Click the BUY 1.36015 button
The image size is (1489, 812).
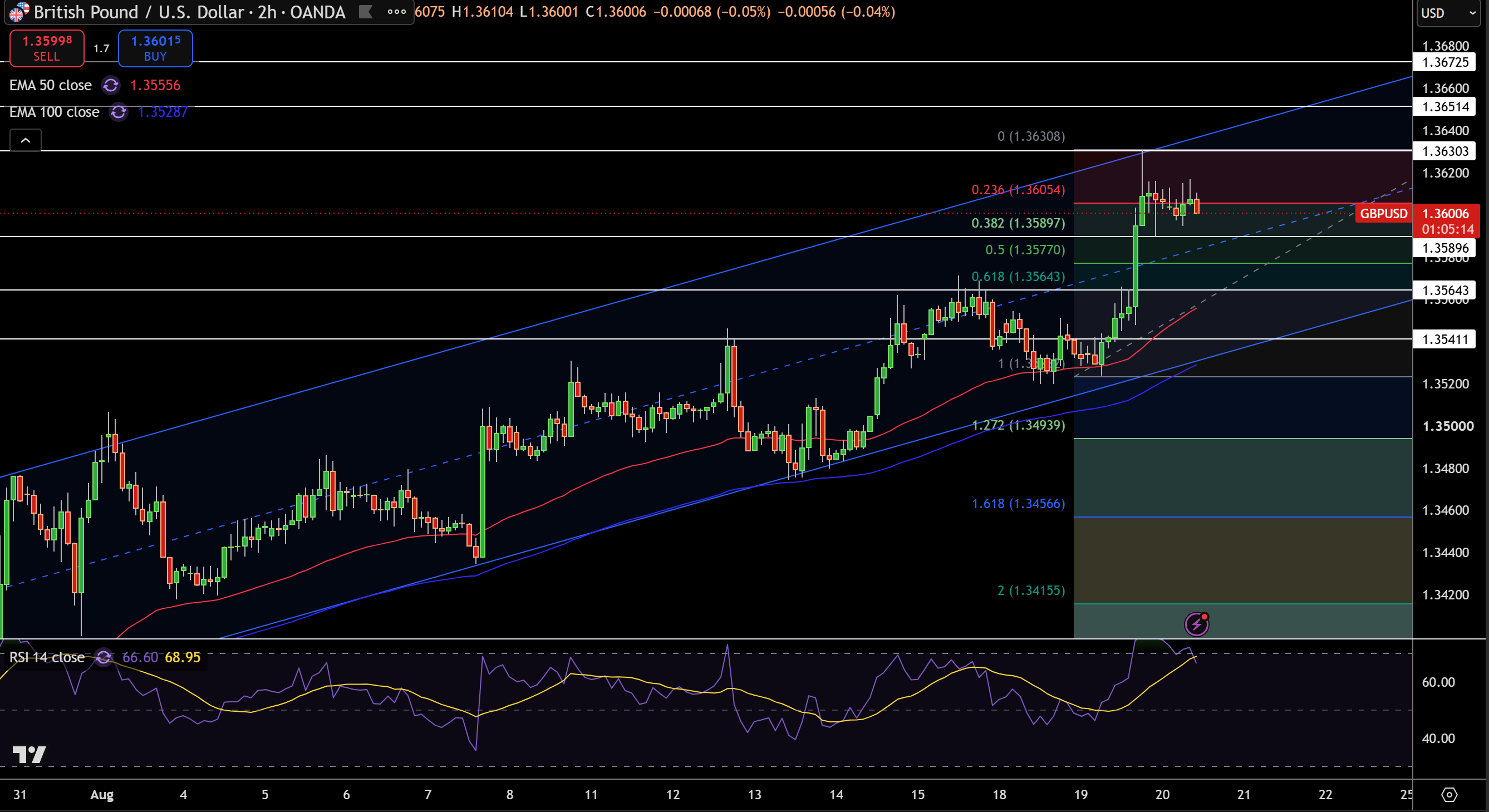point(155,48)
